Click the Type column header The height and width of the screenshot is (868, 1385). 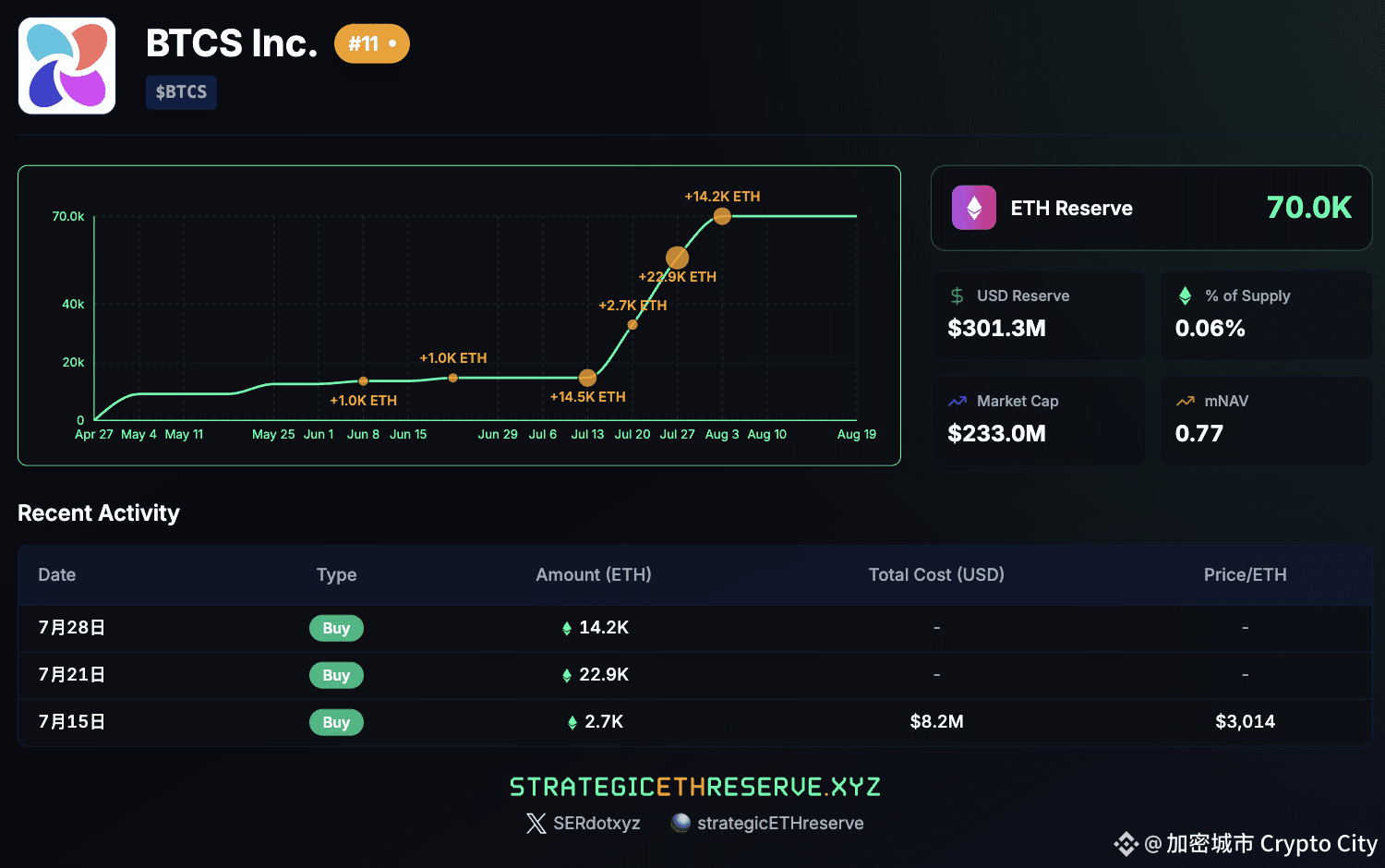(x=336, y=574)
